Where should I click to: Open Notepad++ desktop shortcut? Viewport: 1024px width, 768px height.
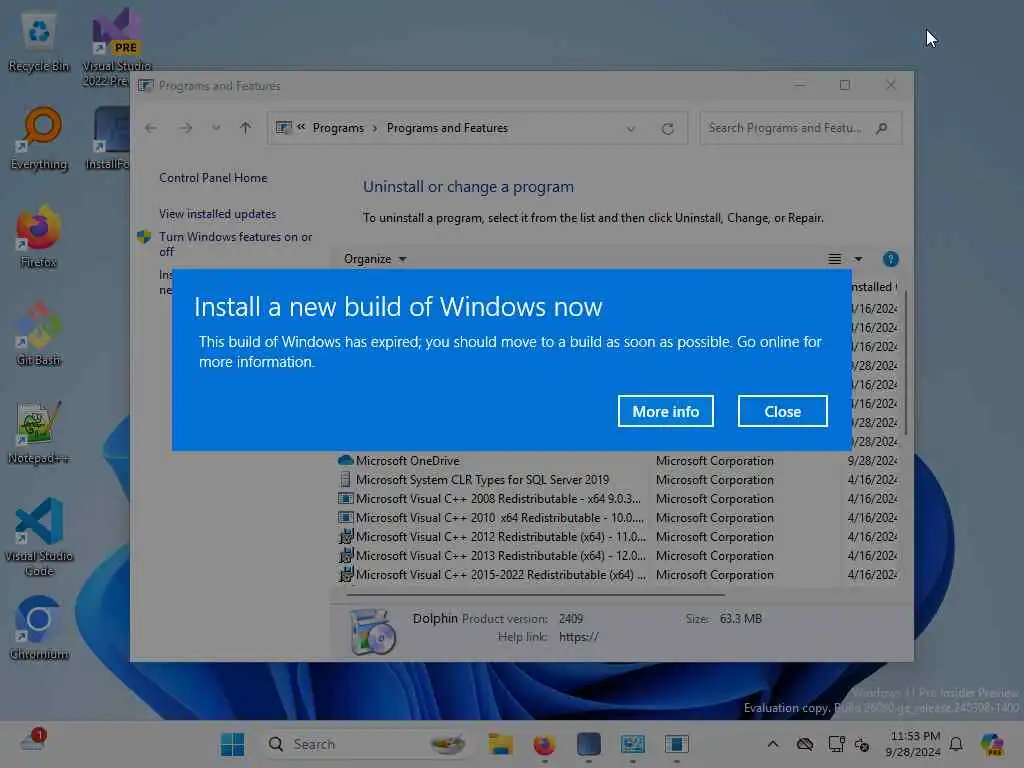(39, 432)
